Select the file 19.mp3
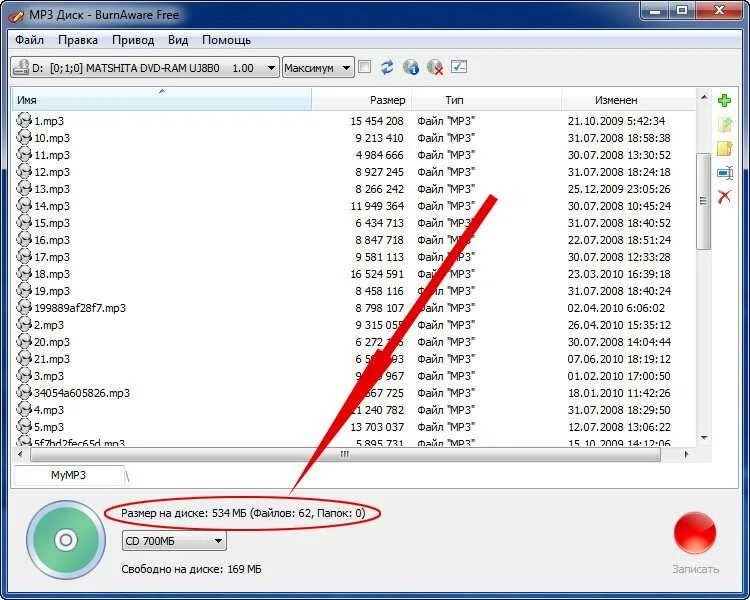This screenshot has height=600, width=750. [x=52, y=291]
